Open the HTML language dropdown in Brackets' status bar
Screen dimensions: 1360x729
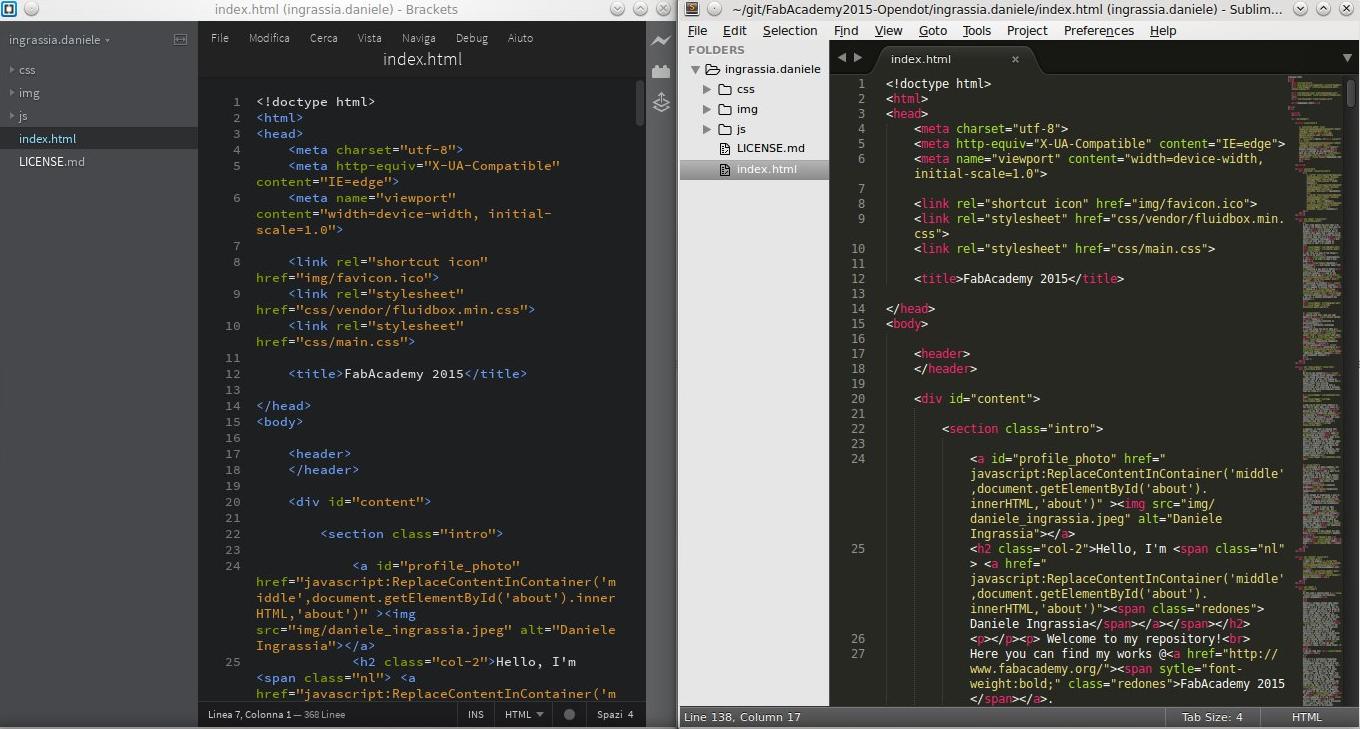tap(524, 715)
